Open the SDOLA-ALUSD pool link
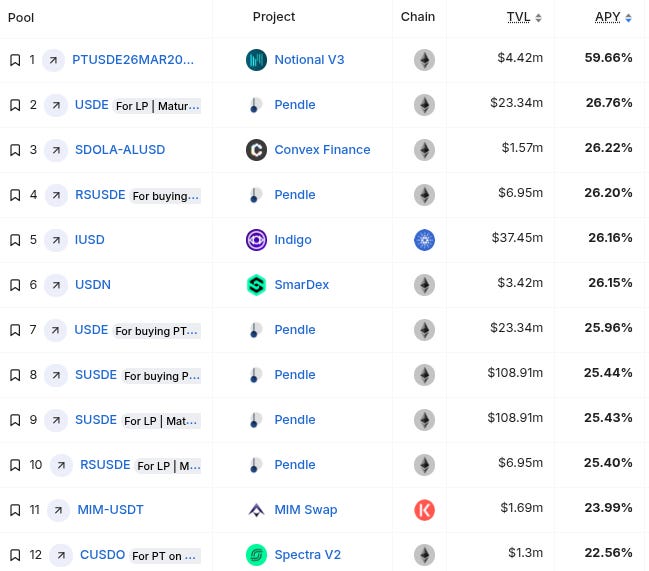 tap(120, 150)
